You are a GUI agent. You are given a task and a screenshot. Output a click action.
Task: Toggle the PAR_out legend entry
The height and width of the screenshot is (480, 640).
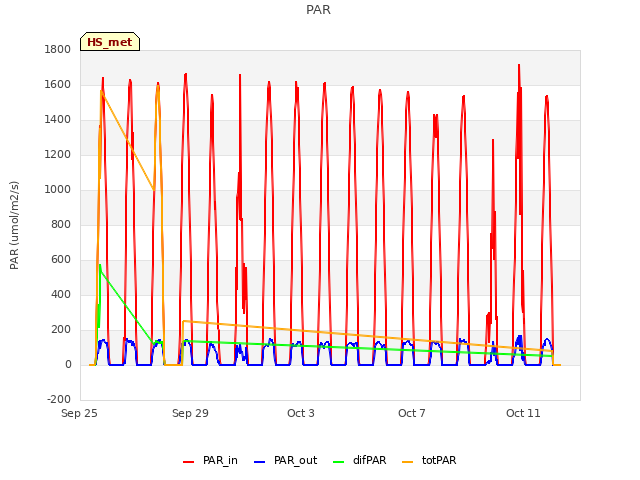tap(285, 460)
